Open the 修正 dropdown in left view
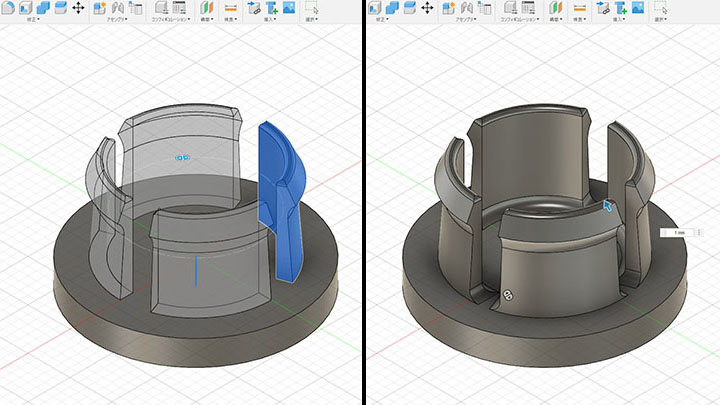 tap(33, 19)
